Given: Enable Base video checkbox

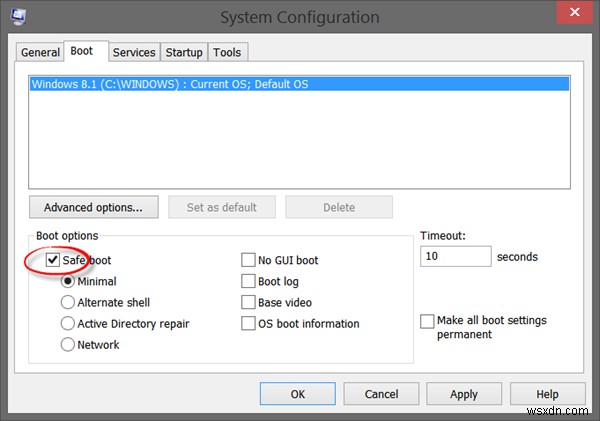Looking at the screenshot, I should (x=249, y=302).
